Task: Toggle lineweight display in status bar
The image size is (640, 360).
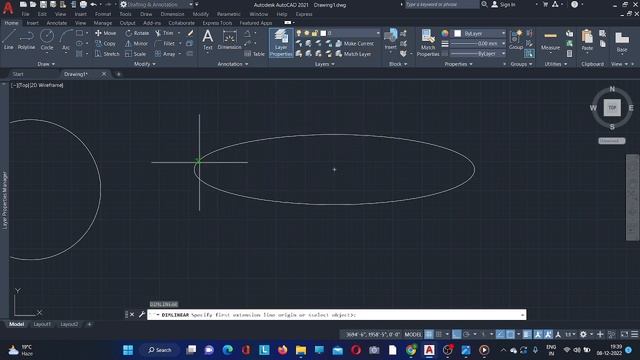Action: 527,334
